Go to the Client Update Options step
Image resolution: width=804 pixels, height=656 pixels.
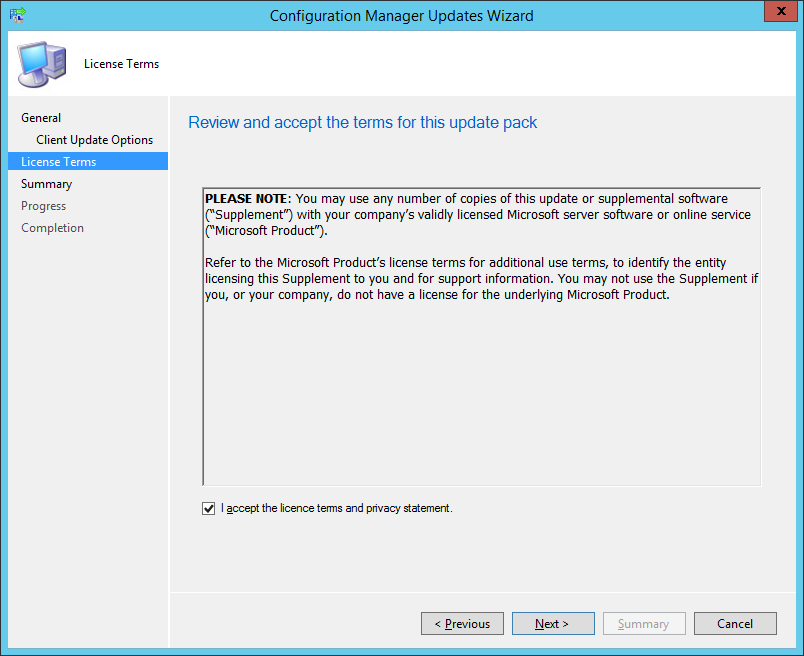coord(94,140)
